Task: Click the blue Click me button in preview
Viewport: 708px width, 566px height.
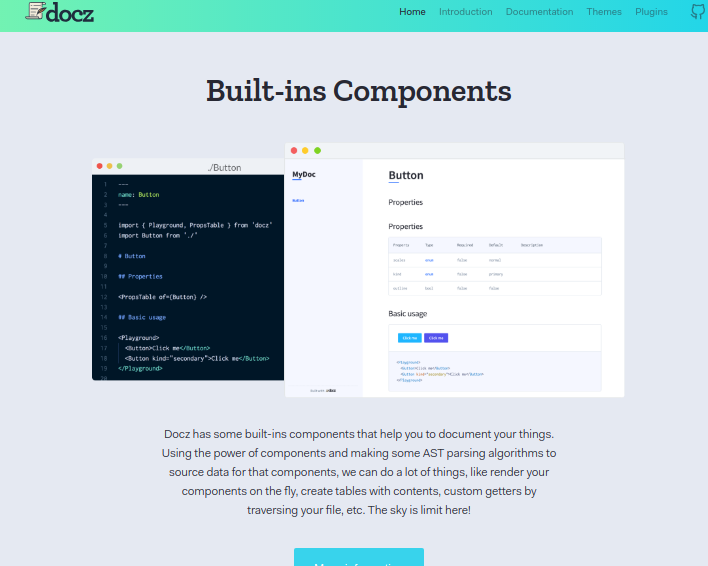Action: click(410, 338)
